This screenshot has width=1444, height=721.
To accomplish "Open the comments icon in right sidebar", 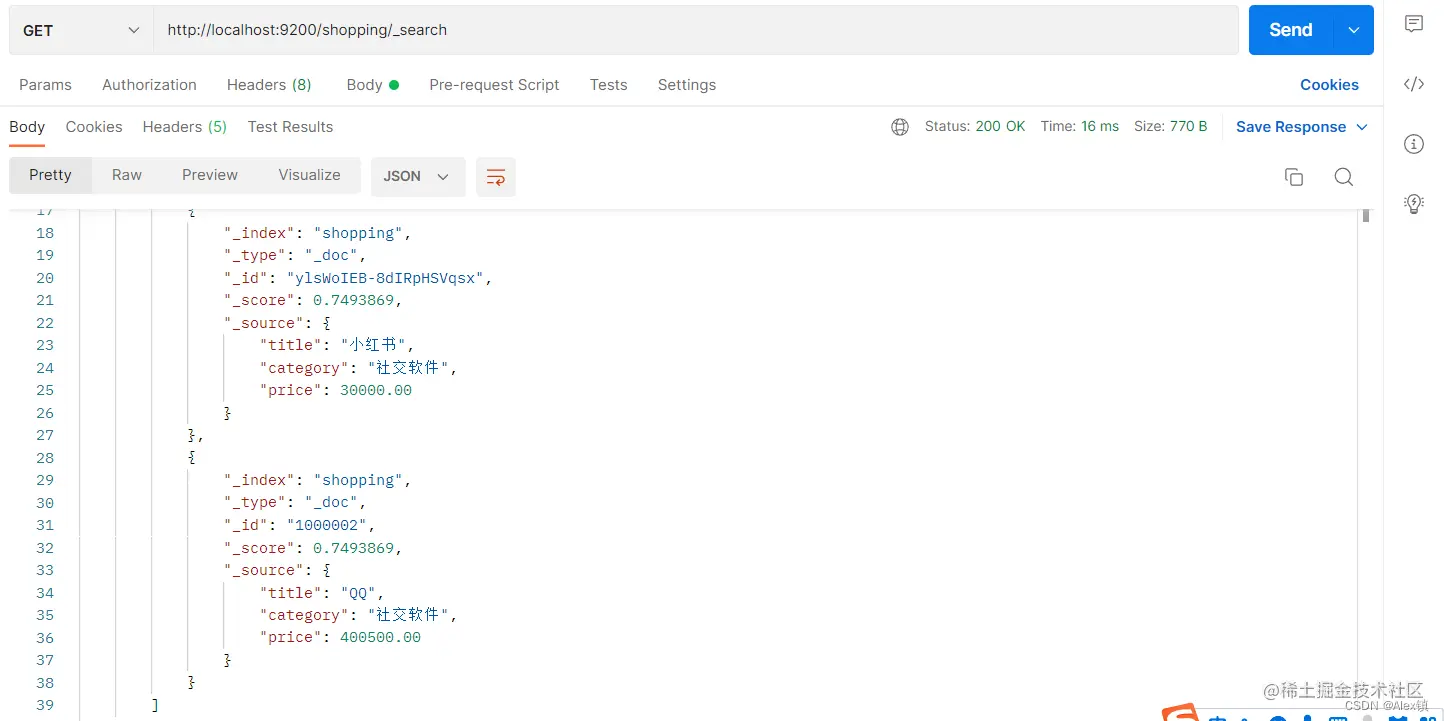I will tap(1414, 25).
